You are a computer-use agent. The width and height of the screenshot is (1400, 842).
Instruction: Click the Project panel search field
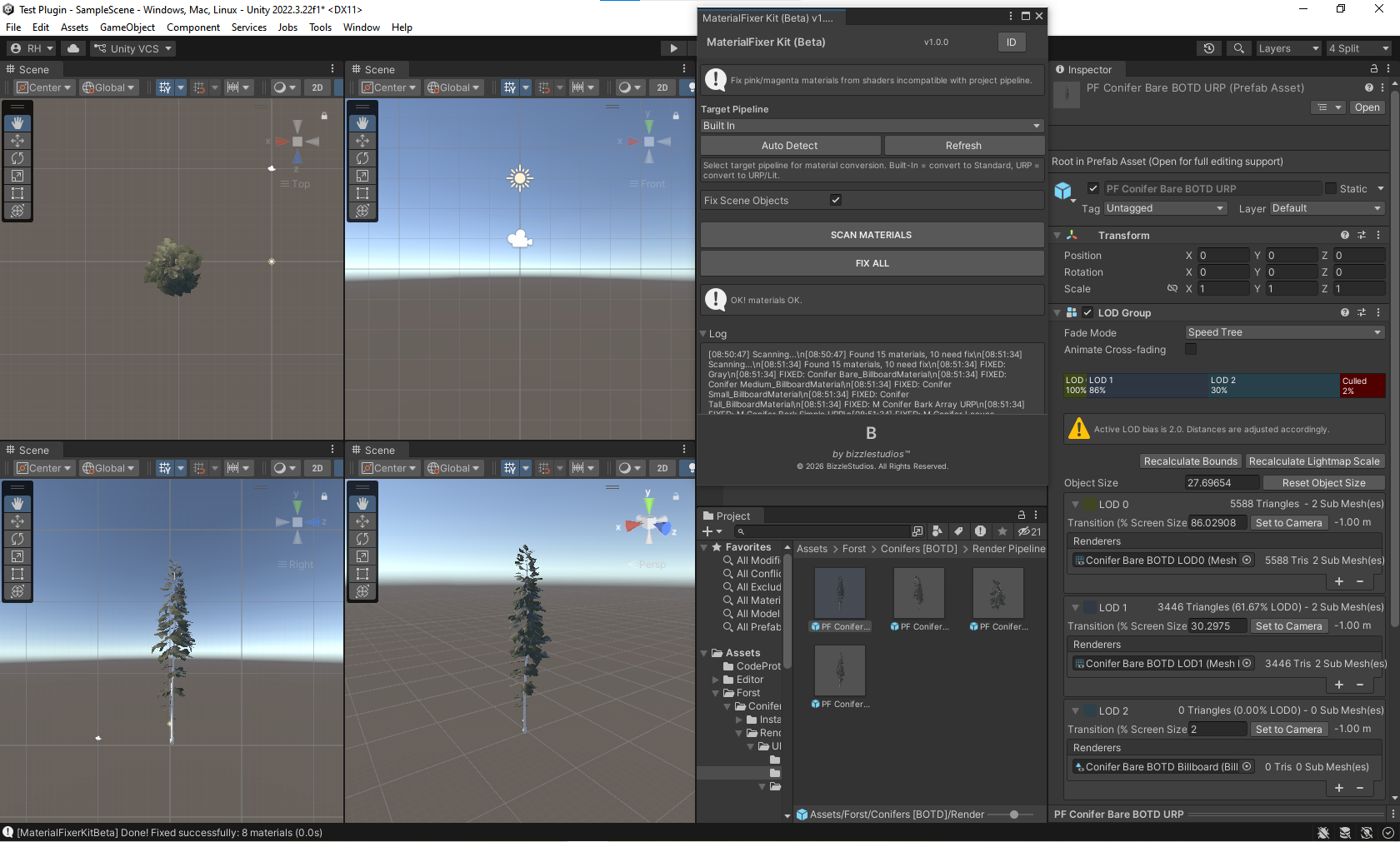coord(823,531)
